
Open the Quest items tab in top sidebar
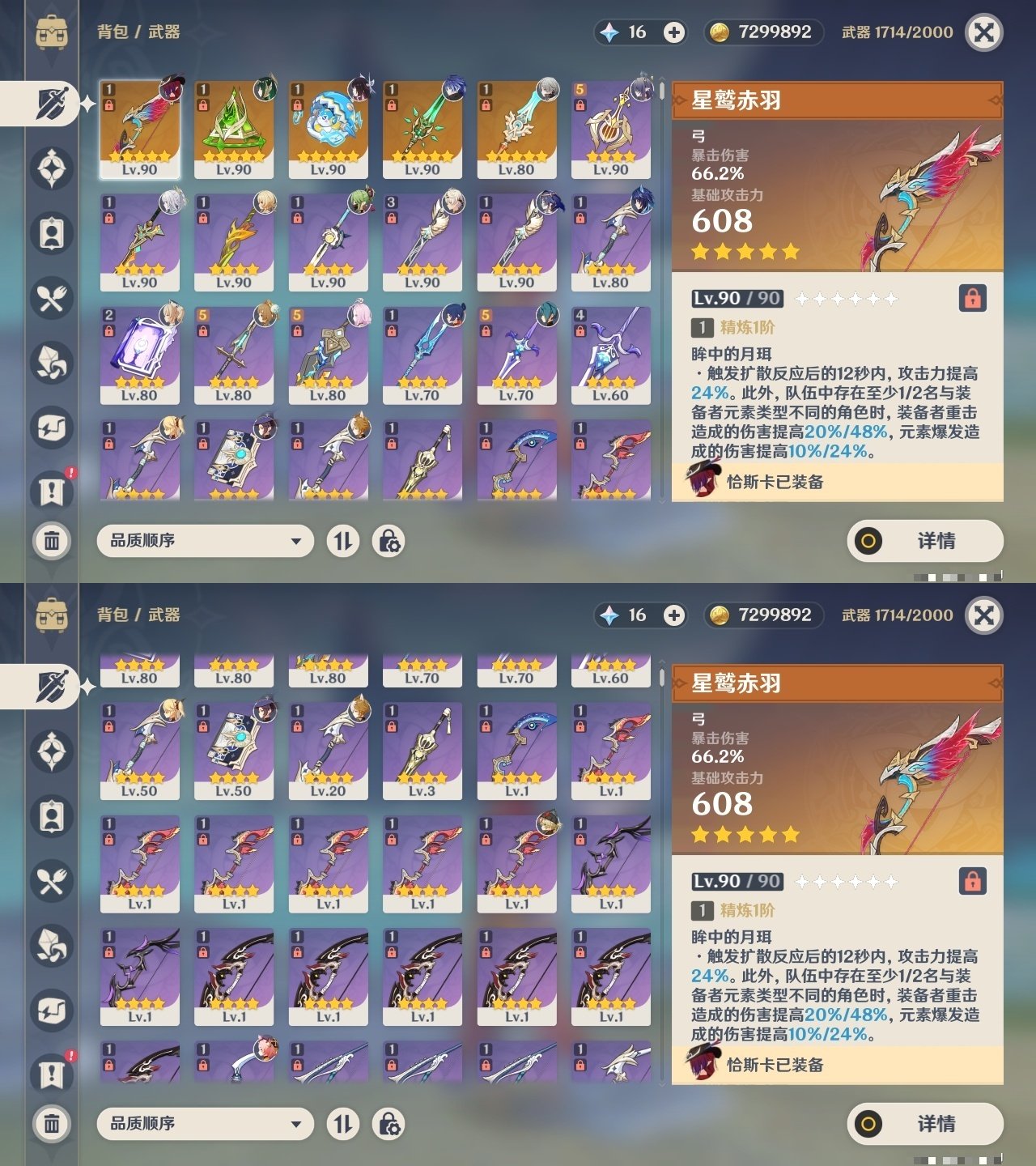(52, 492)
